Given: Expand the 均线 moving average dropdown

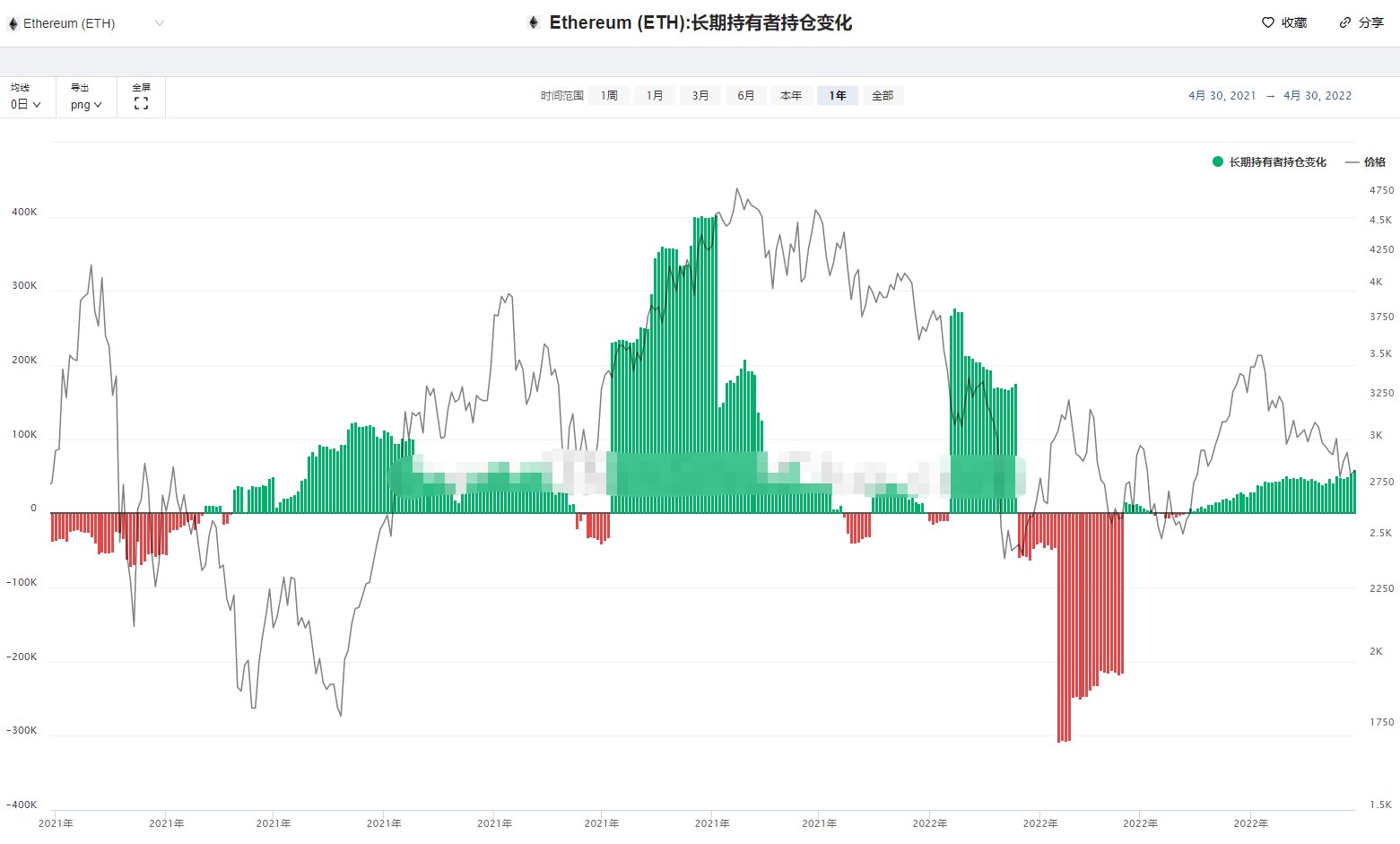Looking at the screenshot, I should (26, 104).
